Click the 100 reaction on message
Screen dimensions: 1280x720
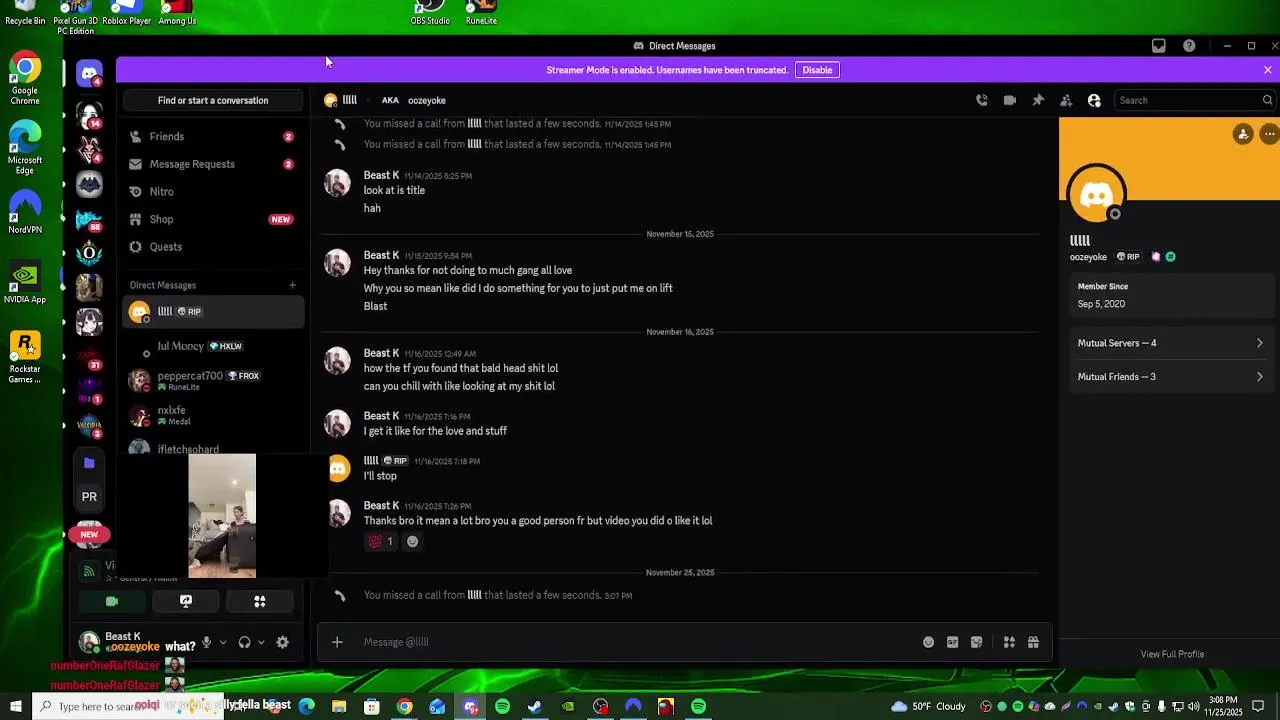pos(381,541)
